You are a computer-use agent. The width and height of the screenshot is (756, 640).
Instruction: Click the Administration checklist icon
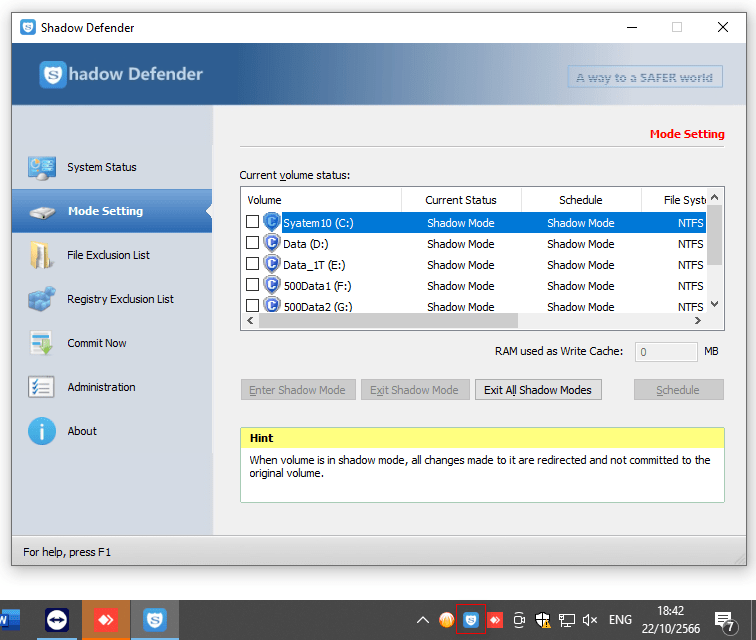coord(41,387)
